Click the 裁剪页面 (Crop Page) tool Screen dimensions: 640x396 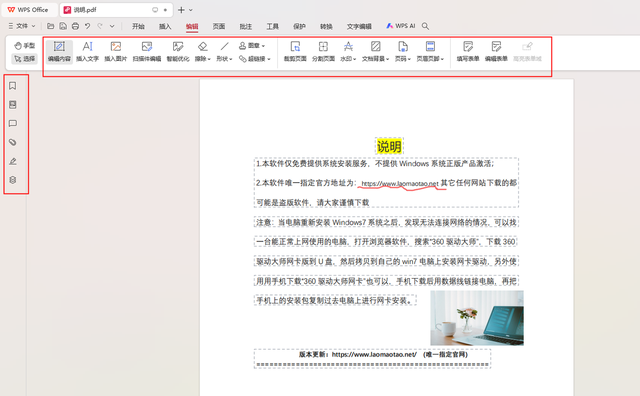click(x=295, y=51)
